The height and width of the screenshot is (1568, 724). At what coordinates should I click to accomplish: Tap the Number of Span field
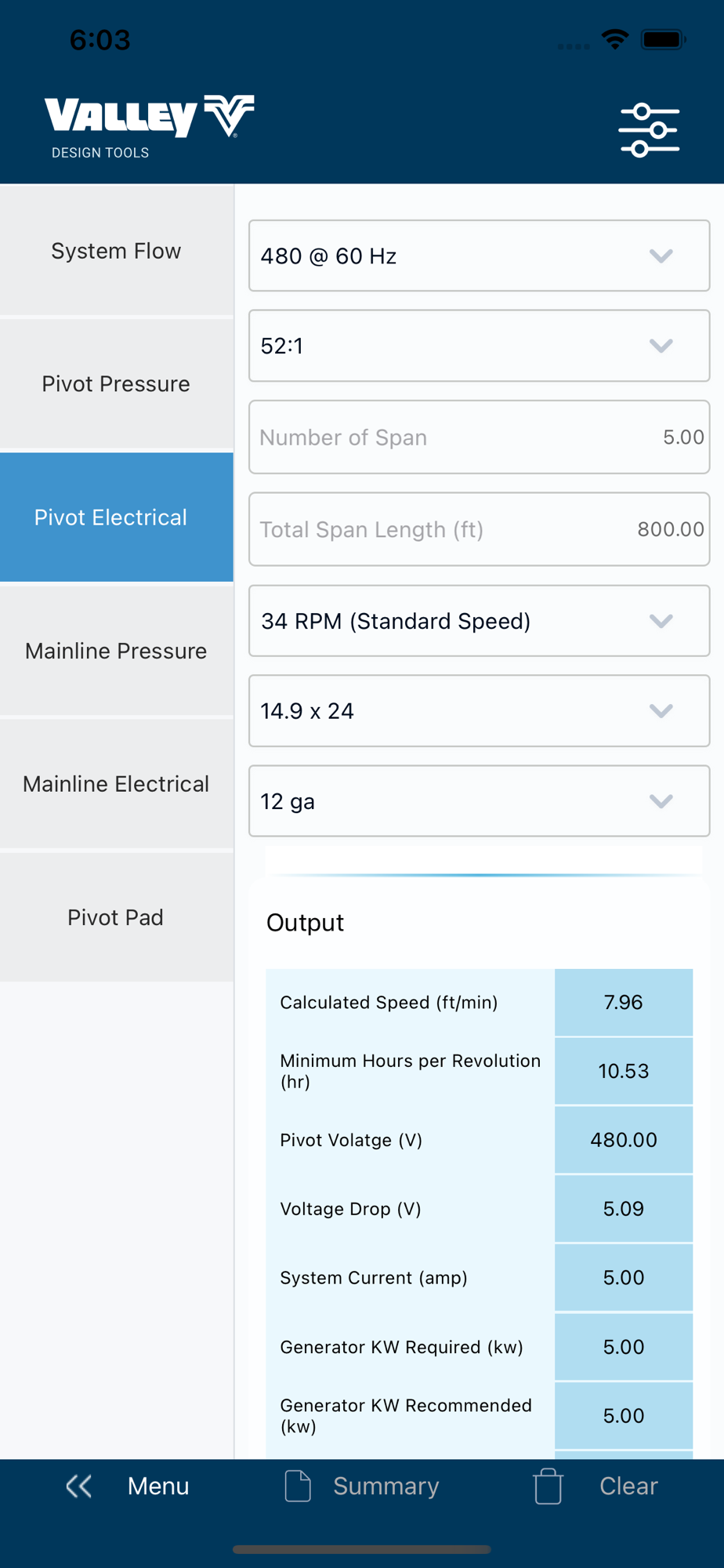coord(479,437)
